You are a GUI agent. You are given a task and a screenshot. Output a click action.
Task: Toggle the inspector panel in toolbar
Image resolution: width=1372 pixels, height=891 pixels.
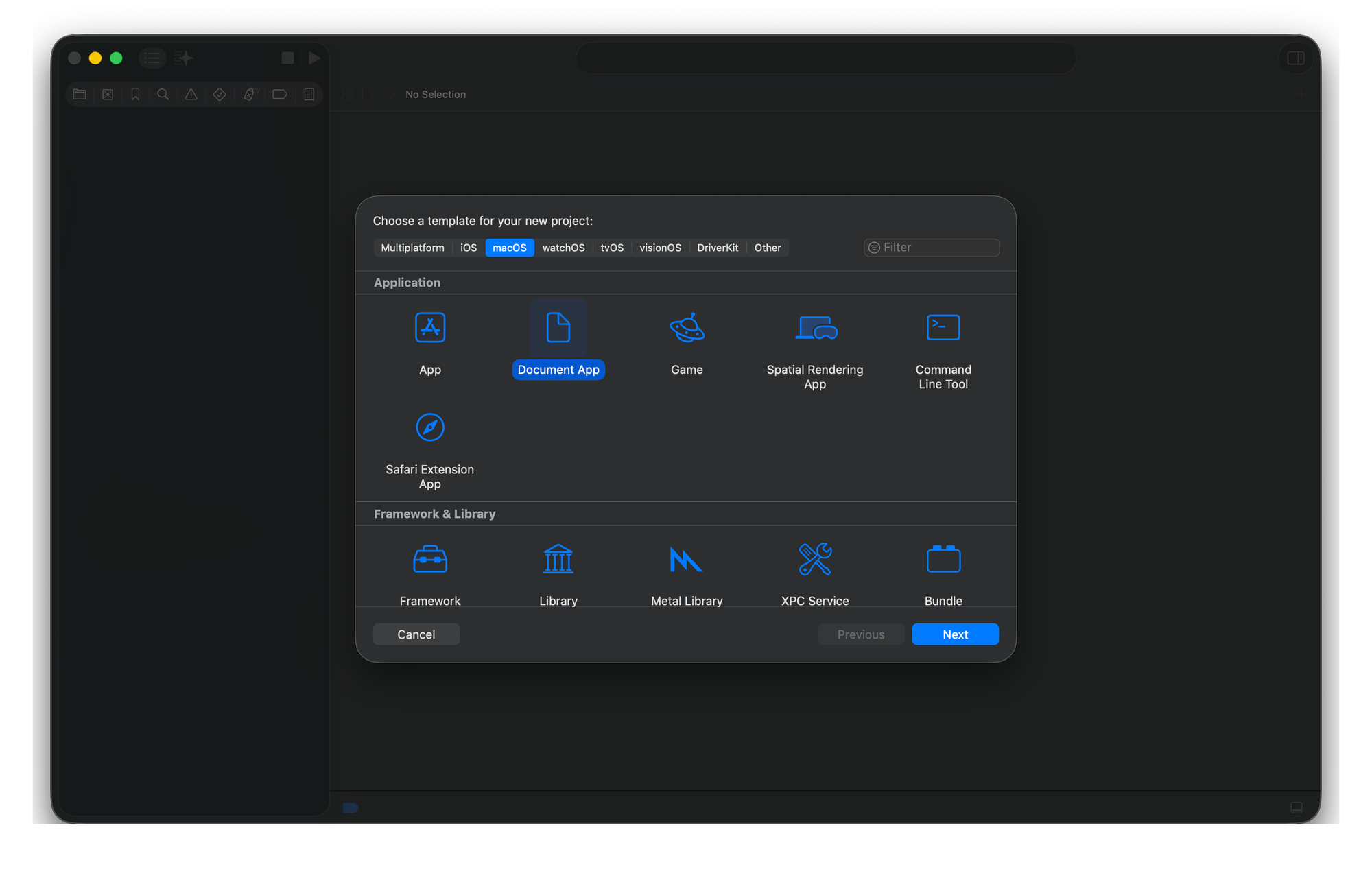[1296, 58]
